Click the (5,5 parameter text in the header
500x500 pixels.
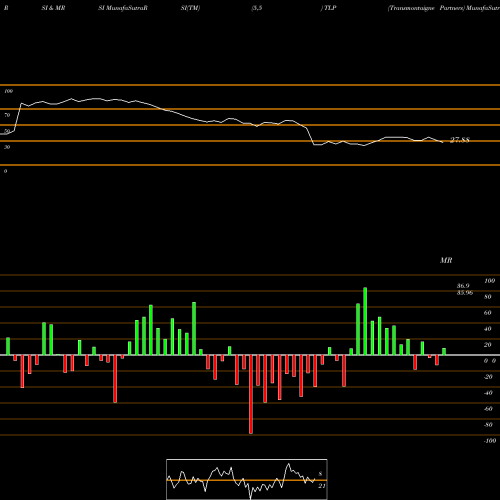(x=257, y=8)
